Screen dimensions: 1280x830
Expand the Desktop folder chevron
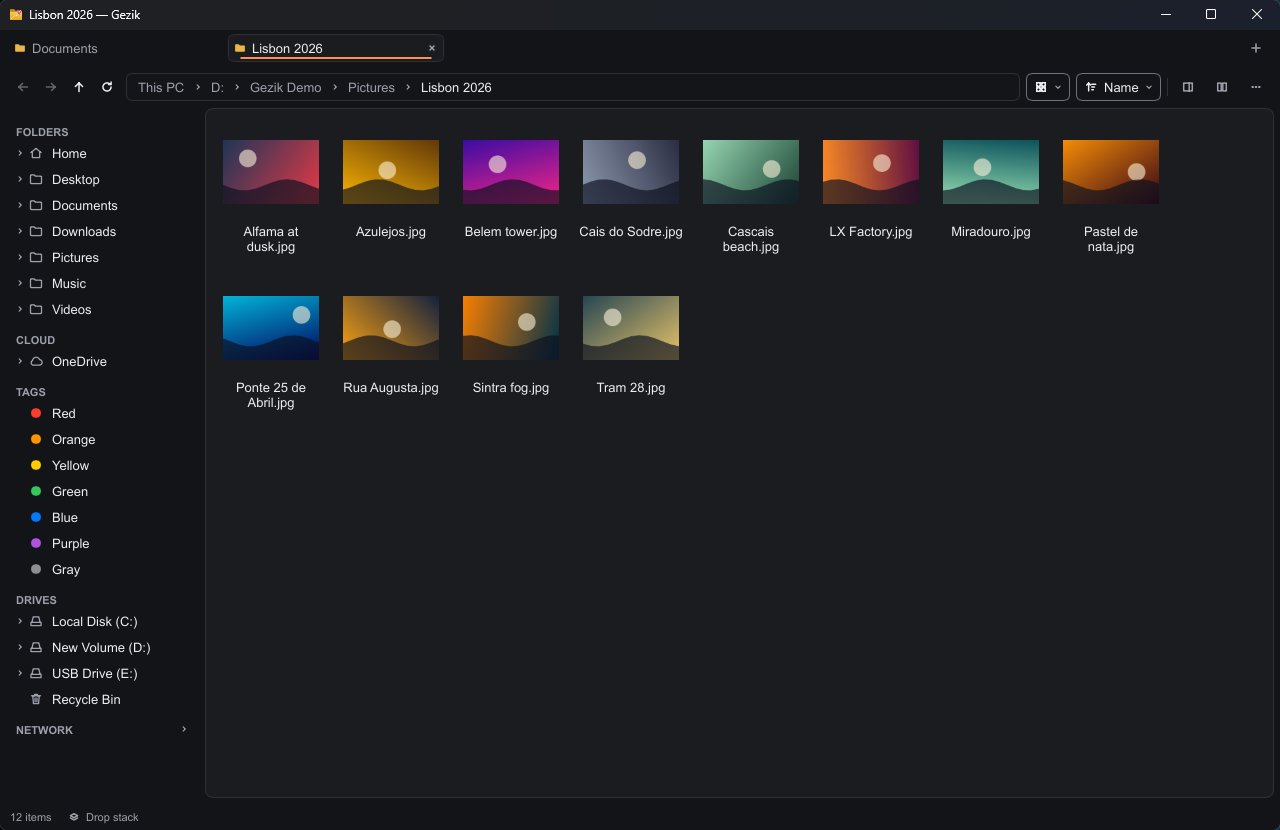click(20, 179)
